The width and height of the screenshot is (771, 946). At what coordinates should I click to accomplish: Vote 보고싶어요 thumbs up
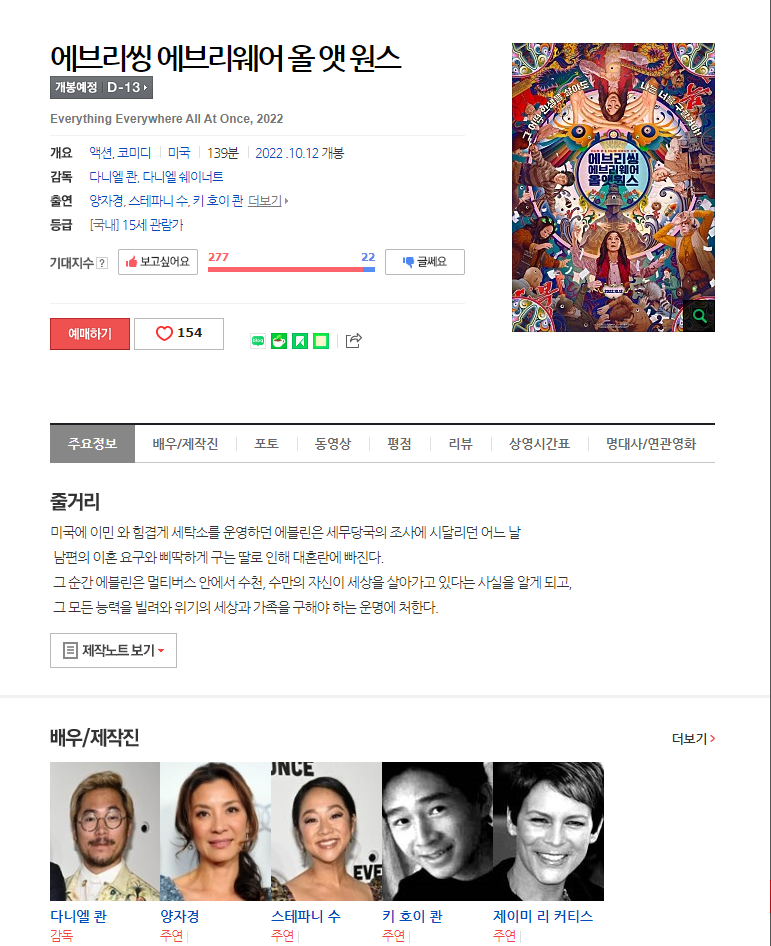point(158,262)
